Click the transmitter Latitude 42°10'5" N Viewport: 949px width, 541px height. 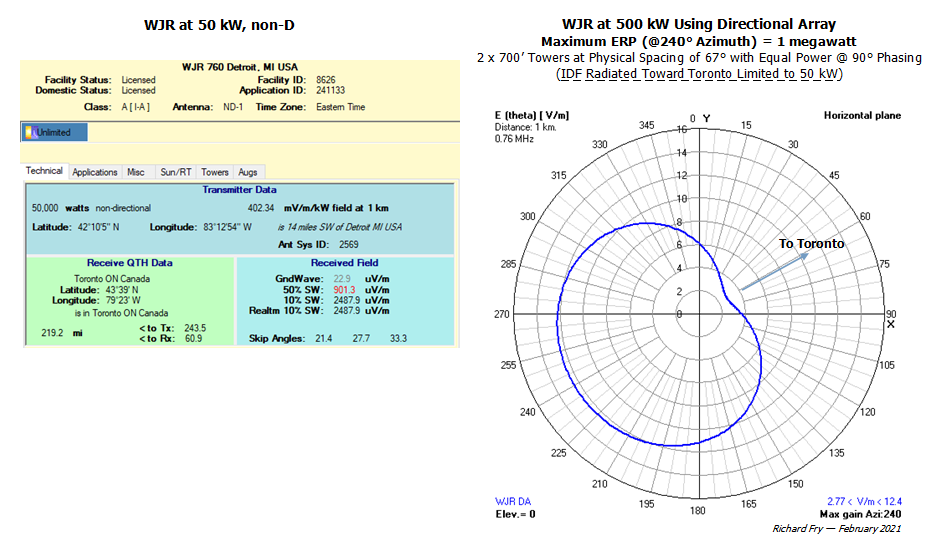pyautogui.click(x=98, y=228)
